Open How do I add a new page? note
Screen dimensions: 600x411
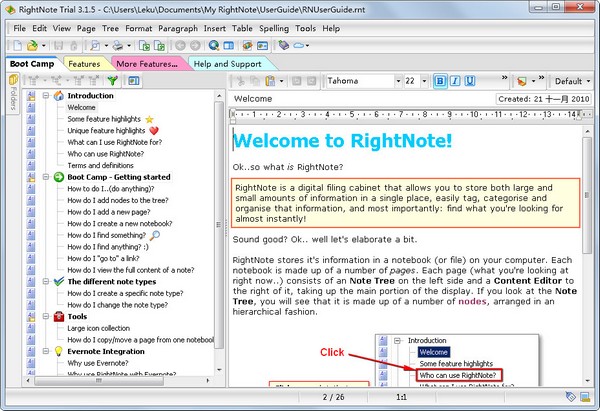click(109, 212)
